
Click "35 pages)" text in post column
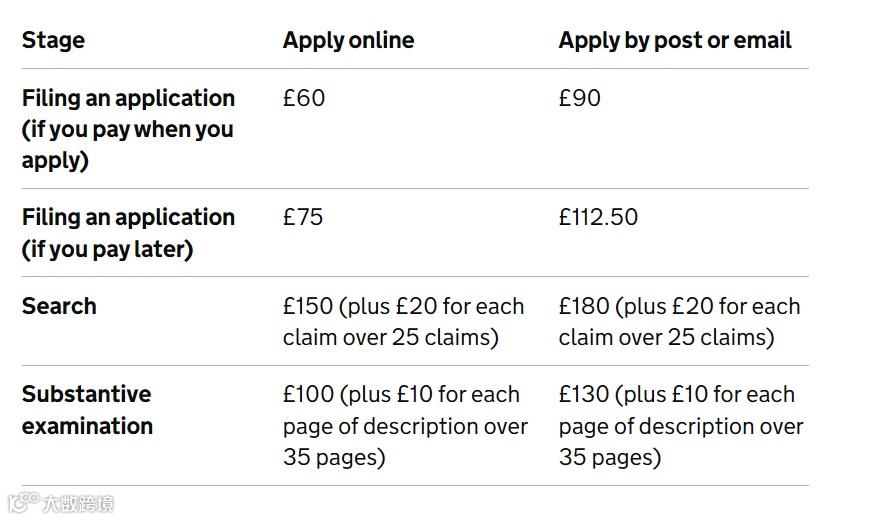click(x=610, y=457)
